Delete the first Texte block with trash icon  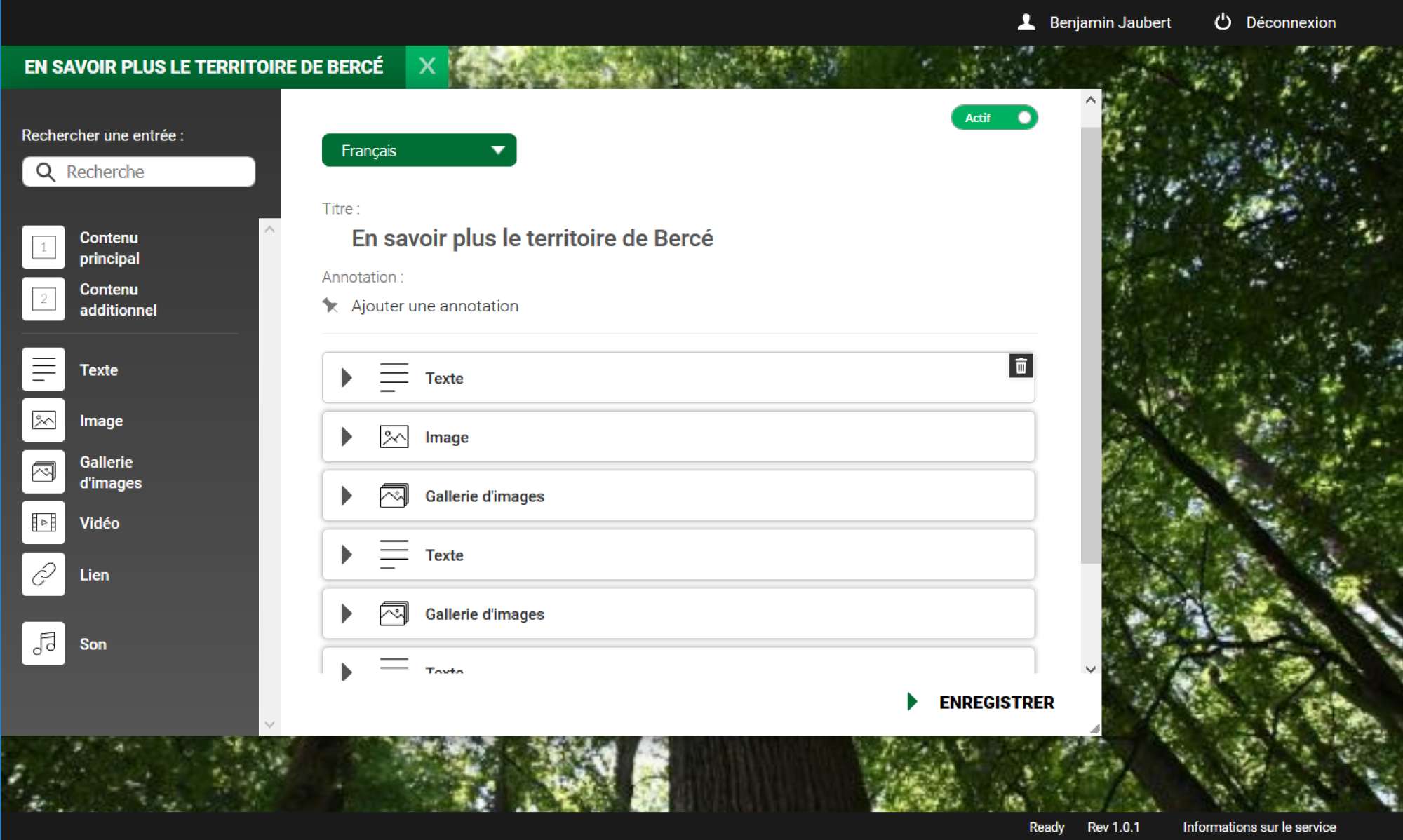[1021, 365]
